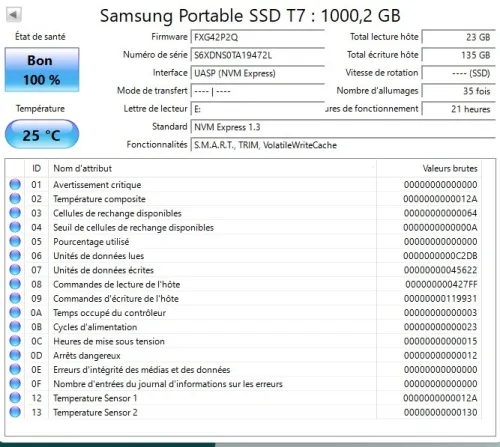Select attribute Temps occupé du contrôleur
This screenshot has height=447, width=500.
click(x=109, y=313)
